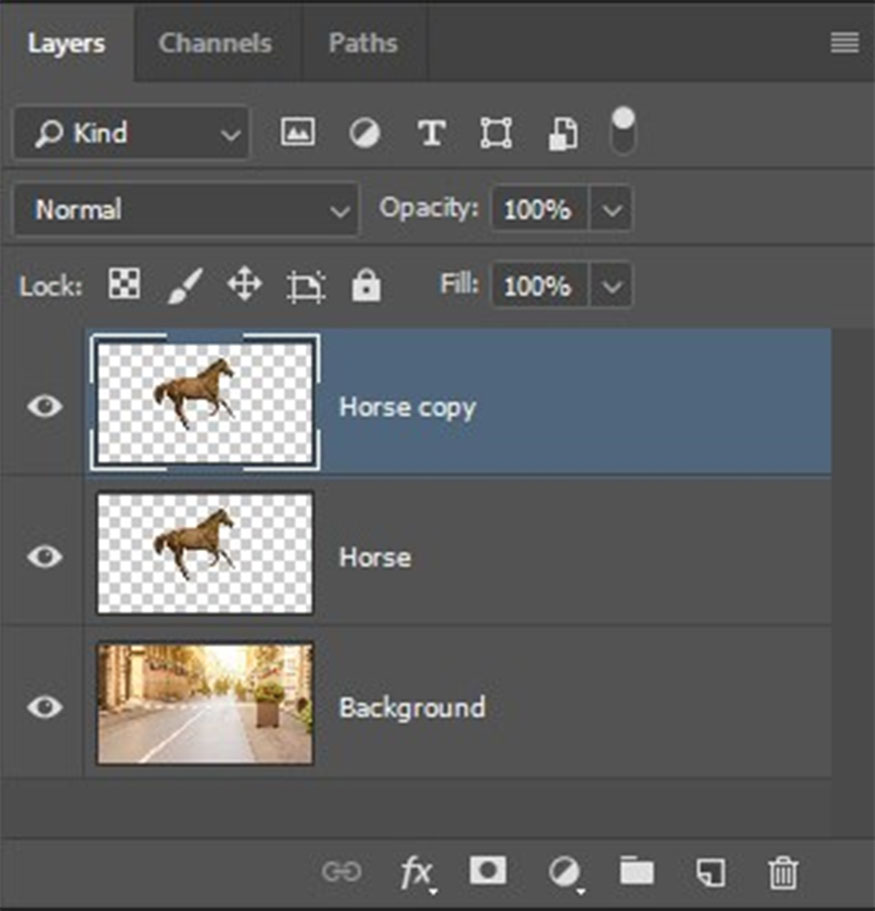Viewport: 875px width, 911px height.
Task: Create a new group folder
Action: pyautogui.click(x=636, y=872)
